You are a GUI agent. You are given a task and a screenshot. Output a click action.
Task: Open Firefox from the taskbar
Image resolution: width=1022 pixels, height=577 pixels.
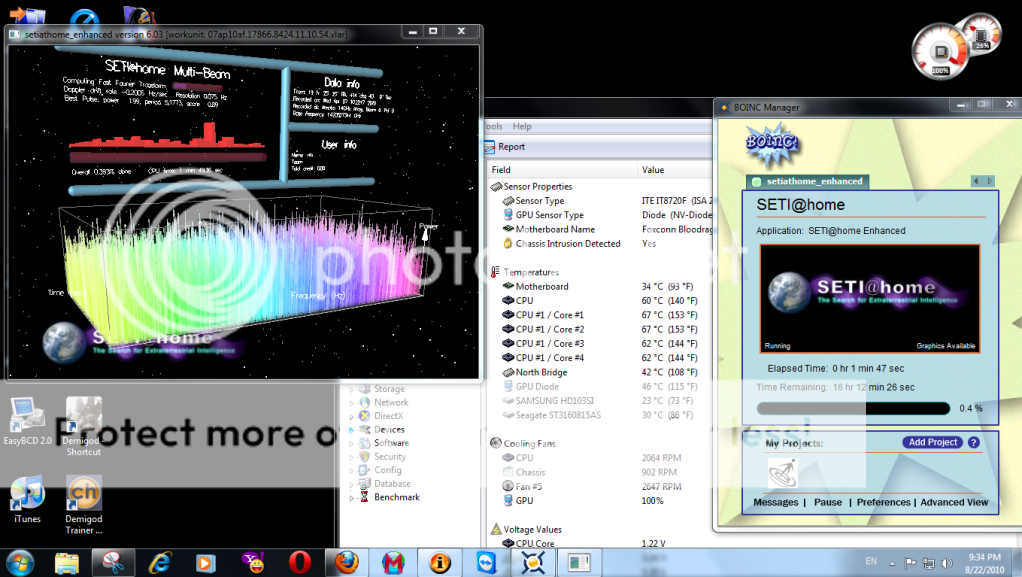point(346,562)
